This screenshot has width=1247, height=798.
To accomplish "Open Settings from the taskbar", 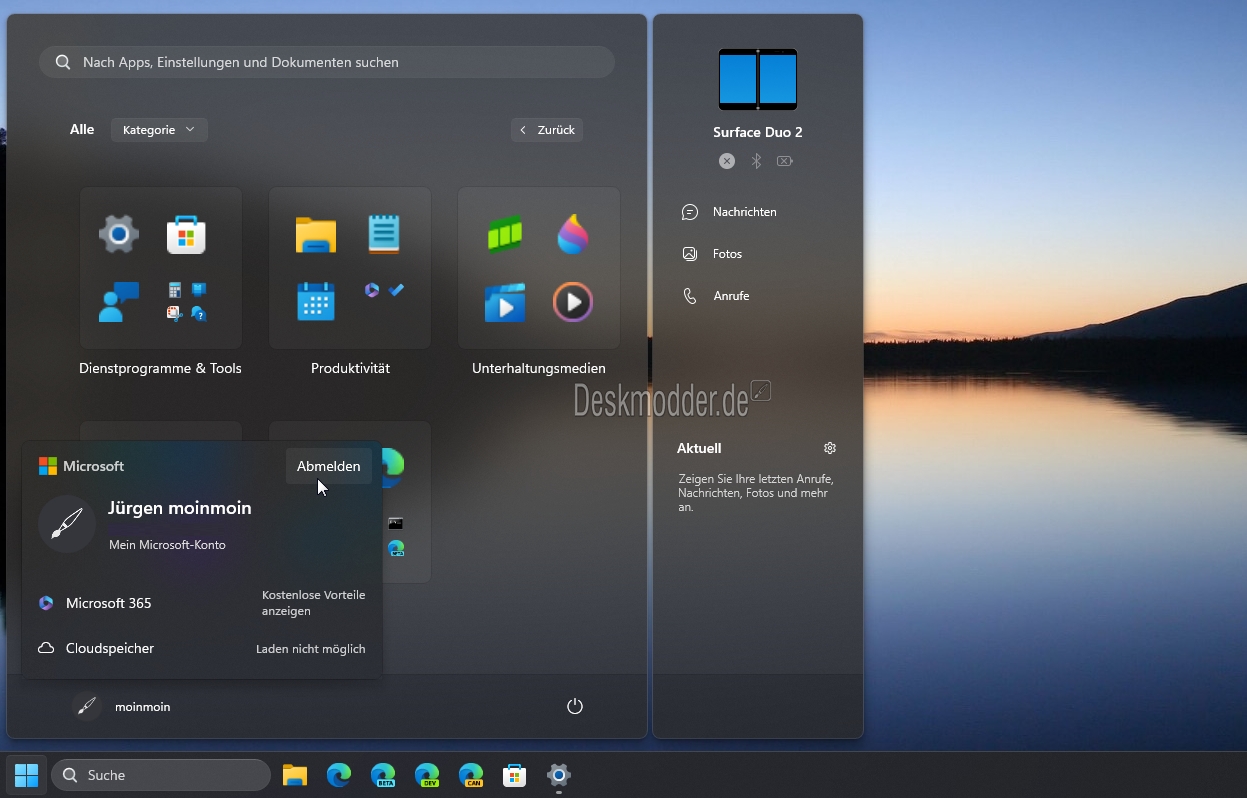I will tap(559, 775).
